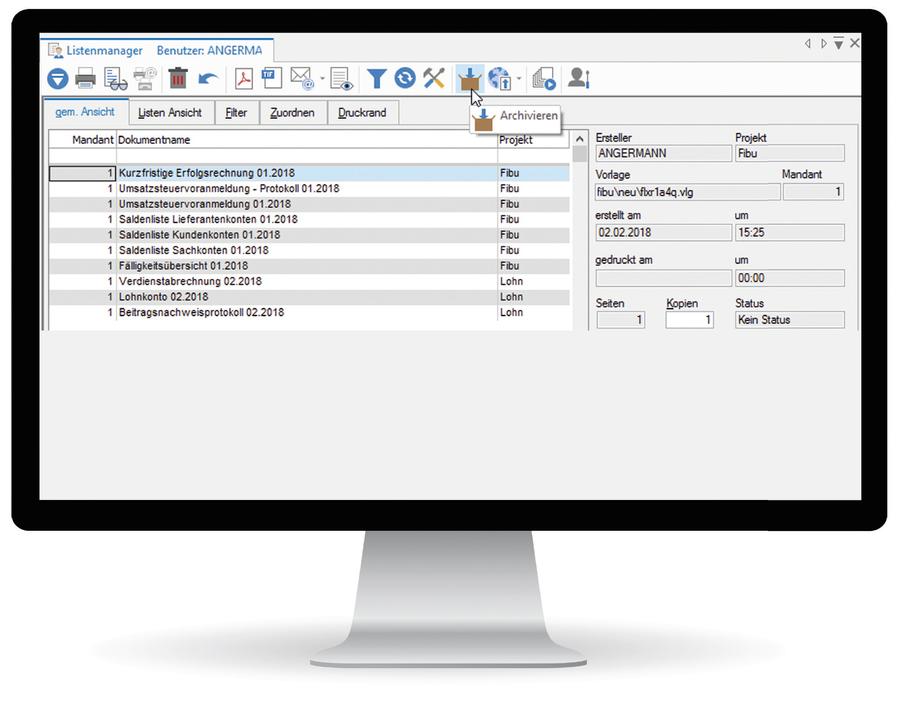Export list as PDF icon
The width and height of the screenshot is (900, 711).
click(243, 78)
